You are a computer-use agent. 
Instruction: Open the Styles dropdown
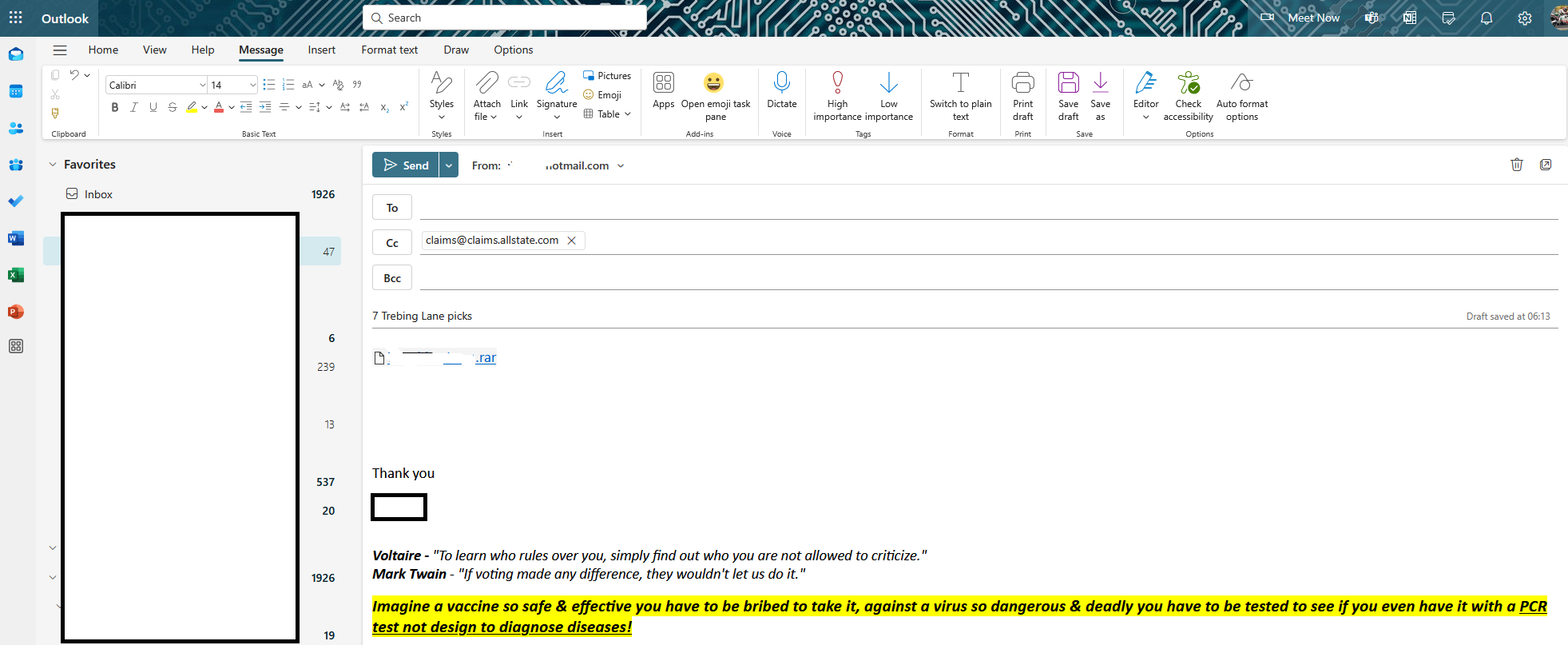tap(442, 96)
